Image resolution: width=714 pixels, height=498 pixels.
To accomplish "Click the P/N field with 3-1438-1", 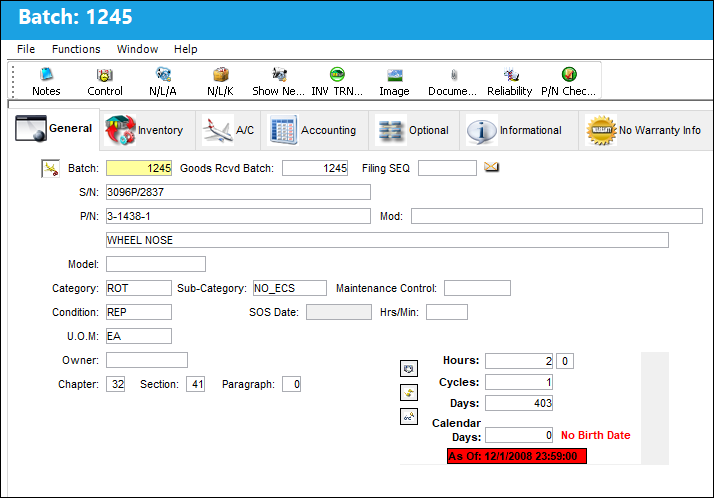I will [x=238, y=216].
